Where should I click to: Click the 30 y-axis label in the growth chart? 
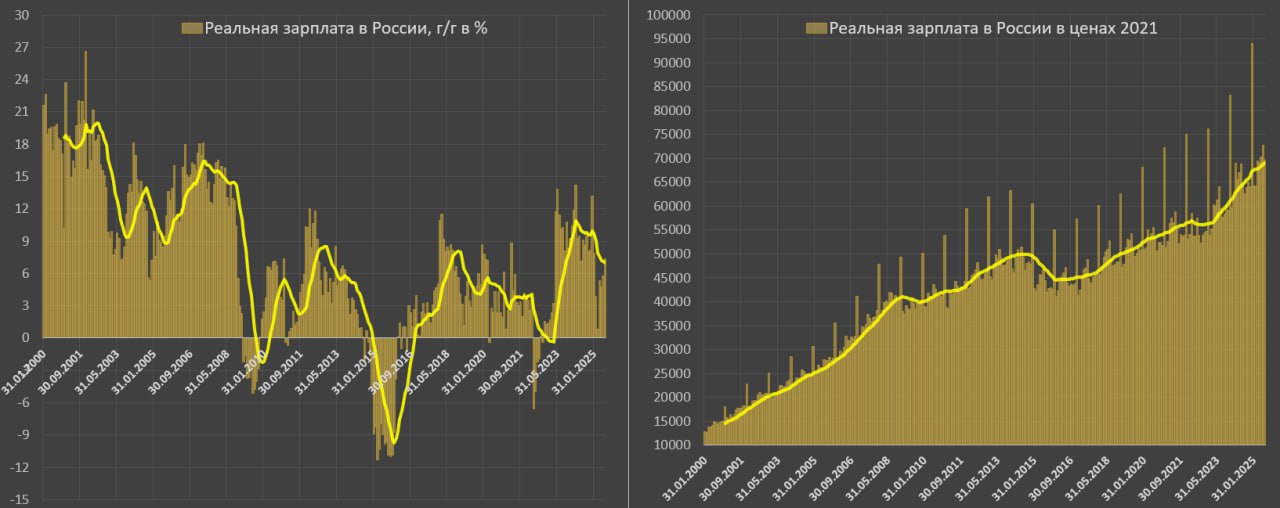coord(21,15)
